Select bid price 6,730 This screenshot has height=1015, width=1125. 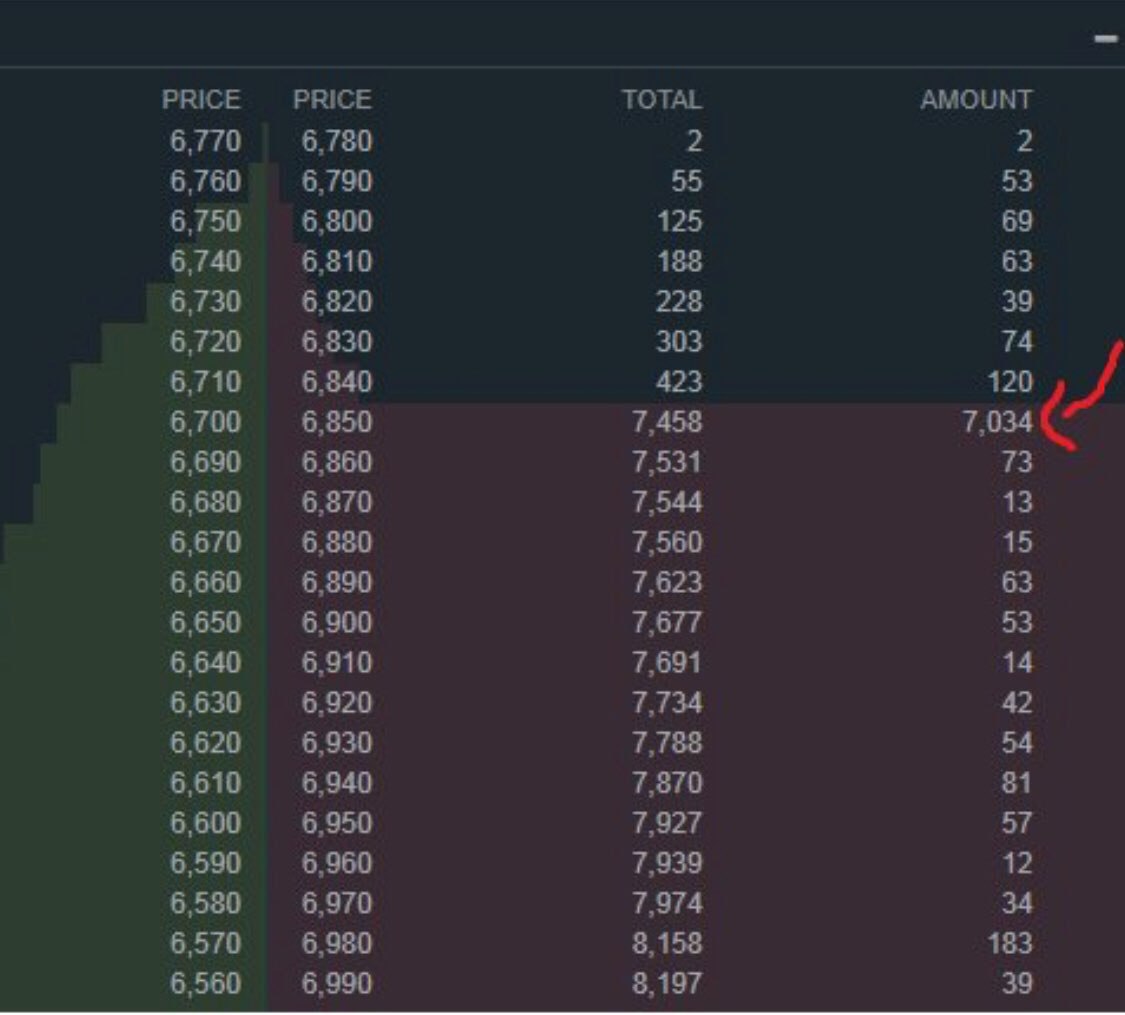click(206, 302)
